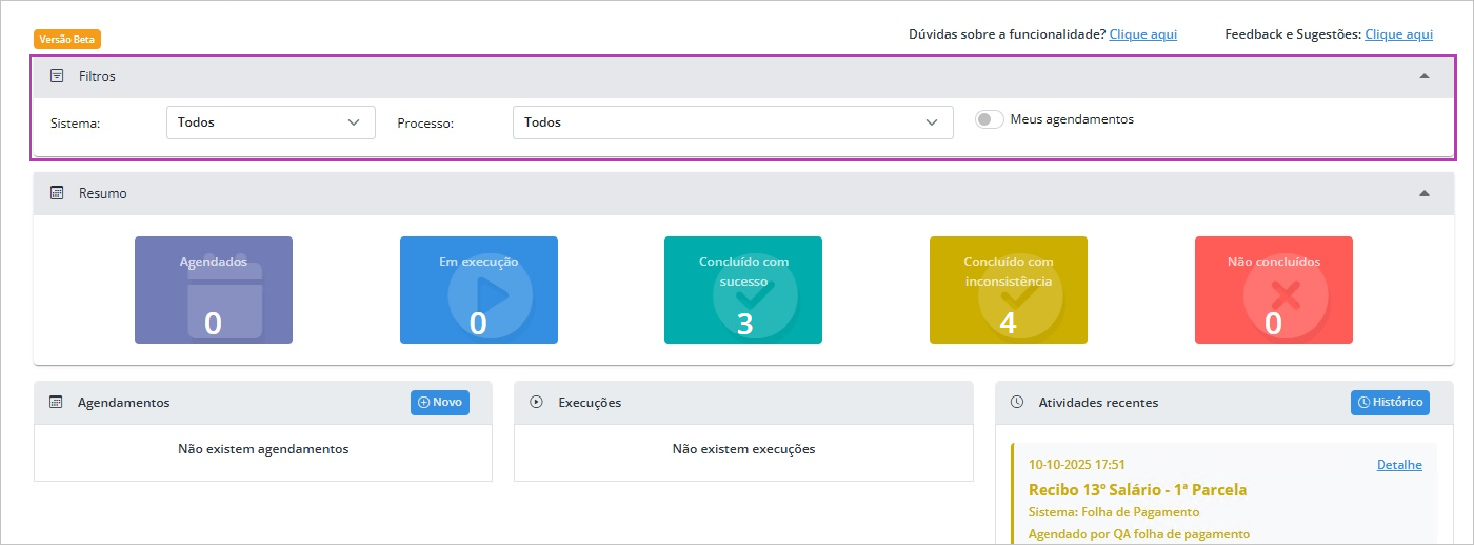Open the Detalhe link of recent activity

click(1399, 465)
